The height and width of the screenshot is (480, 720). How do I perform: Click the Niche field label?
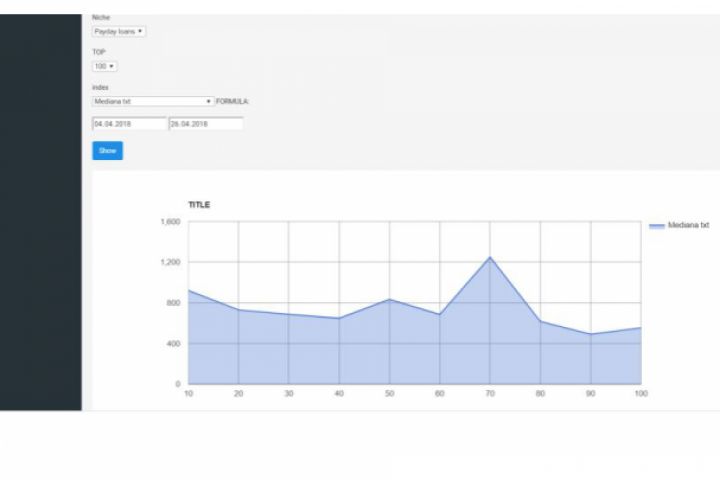click(101, 17)
